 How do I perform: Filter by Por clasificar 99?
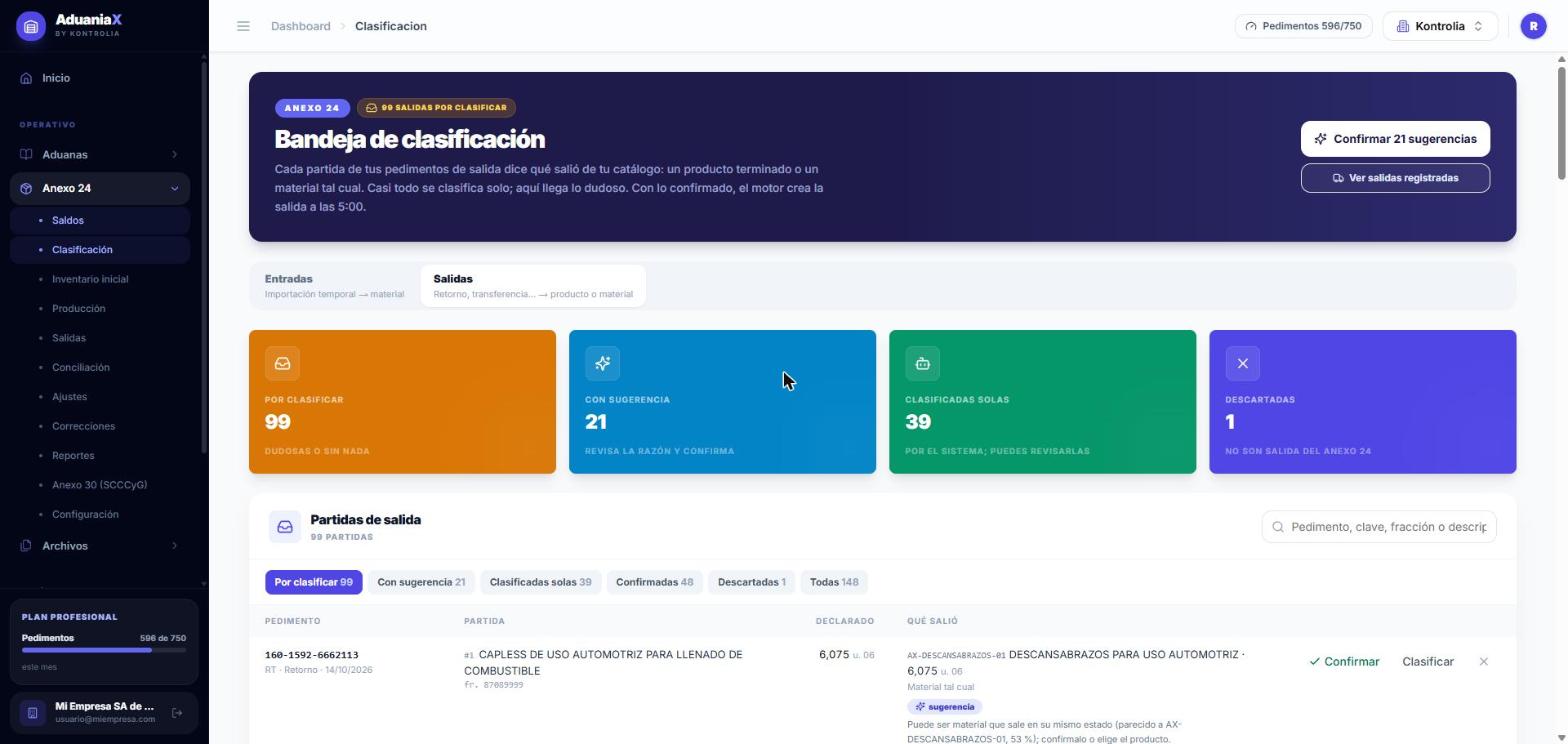point(314,582)
